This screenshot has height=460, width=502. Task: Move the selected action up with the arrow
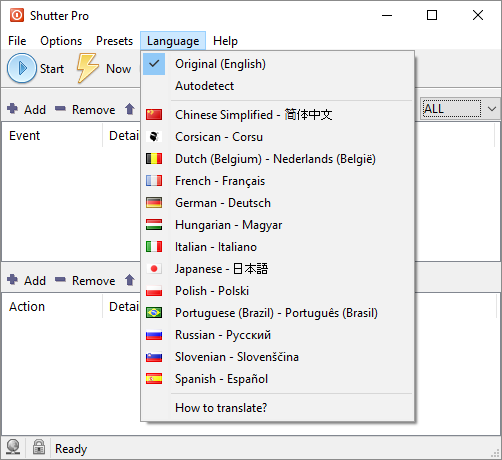[130, 280]
